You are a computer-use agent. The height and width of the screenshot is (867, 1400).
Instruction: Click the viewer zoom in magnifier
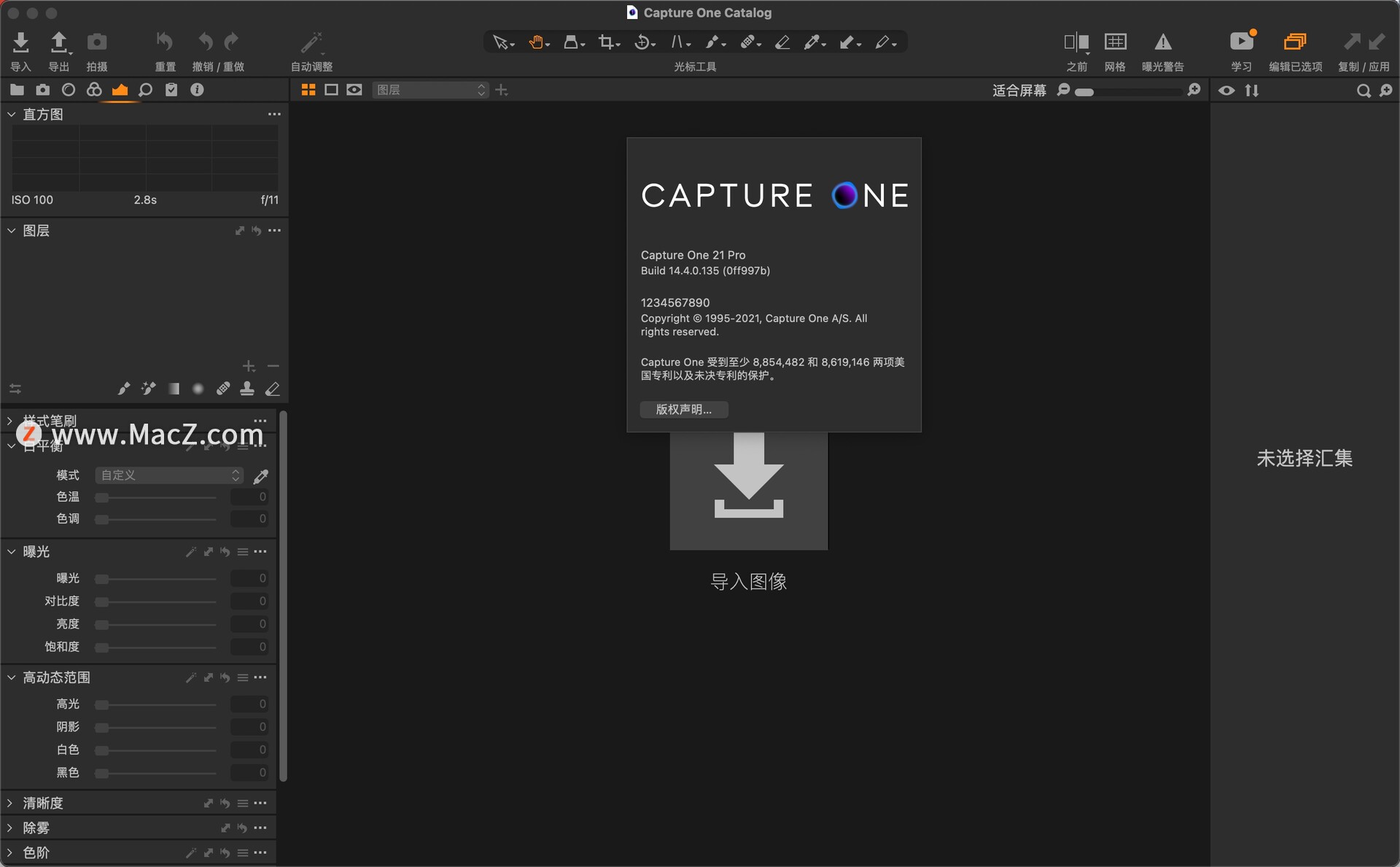(x=1194, y=90)
